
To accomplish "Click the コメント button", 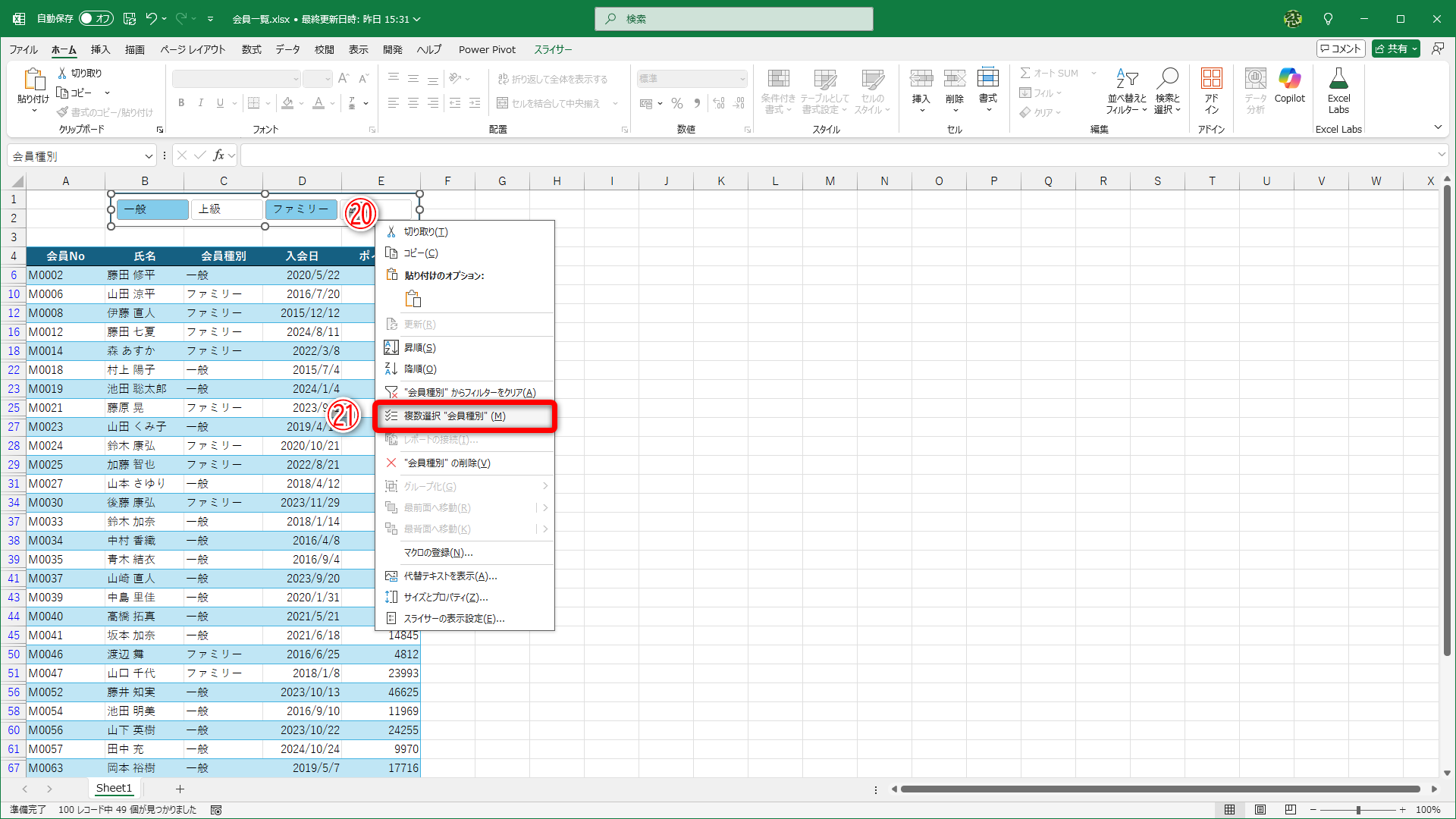I will point(1340,49).
